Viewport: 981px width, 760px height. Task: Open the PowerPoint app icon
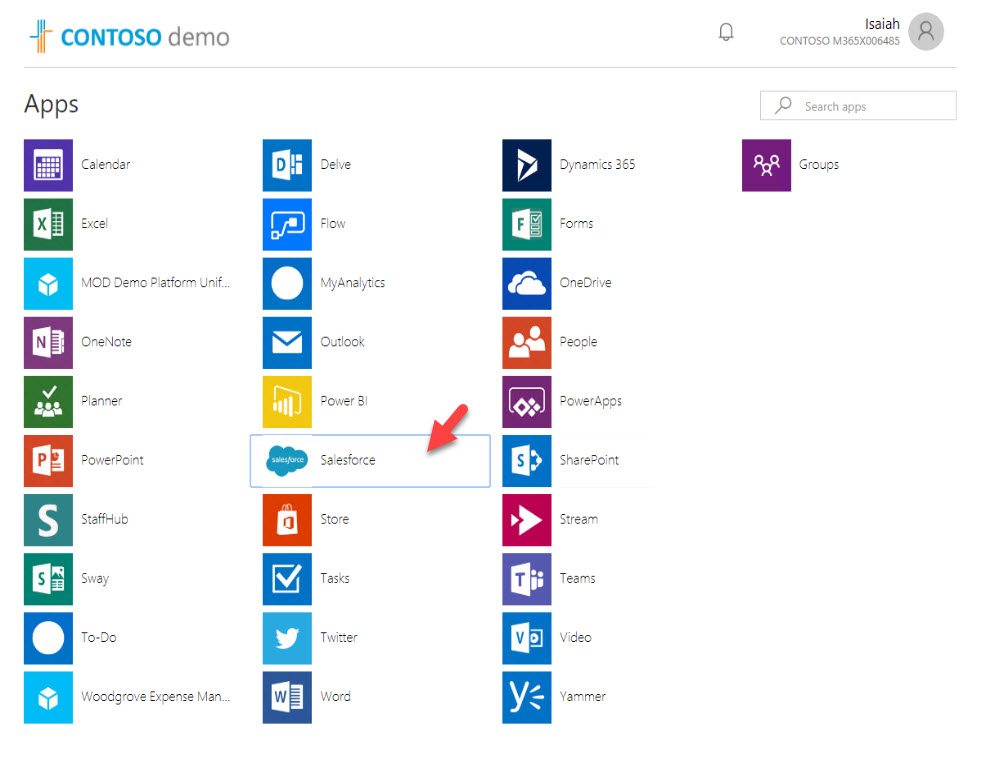tap(48, 460)
